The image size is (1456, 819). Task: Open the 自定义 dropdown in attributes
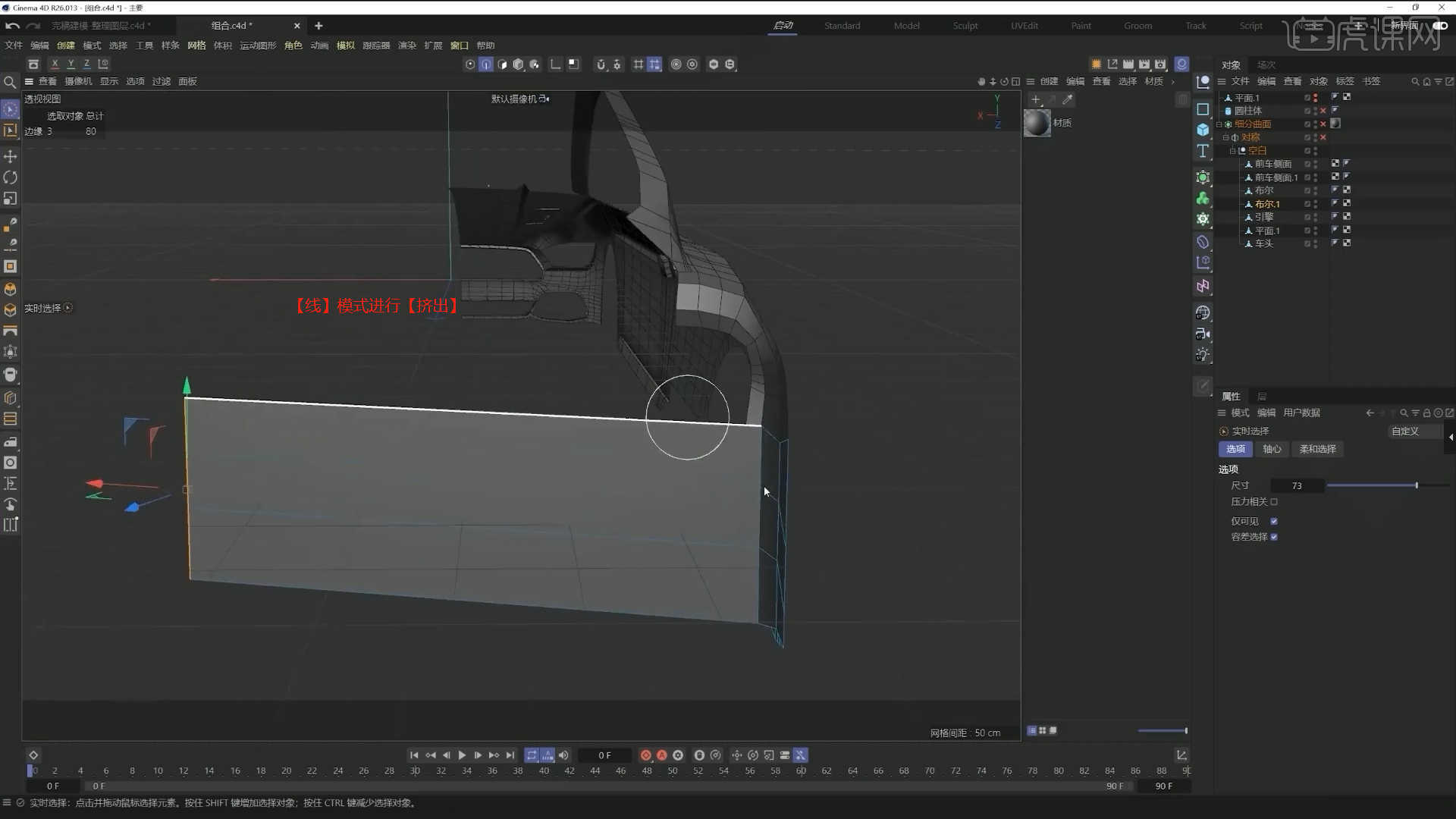coord(1415,431)
